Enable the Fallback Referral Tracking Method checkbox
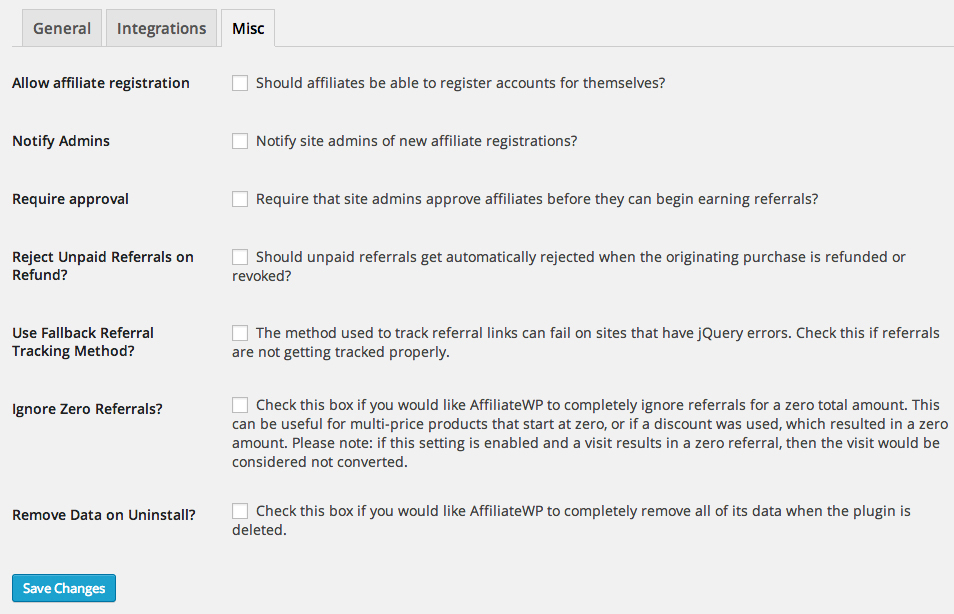Image resolution: width=954 pixels, height=614 pixels. click(240, 333)
